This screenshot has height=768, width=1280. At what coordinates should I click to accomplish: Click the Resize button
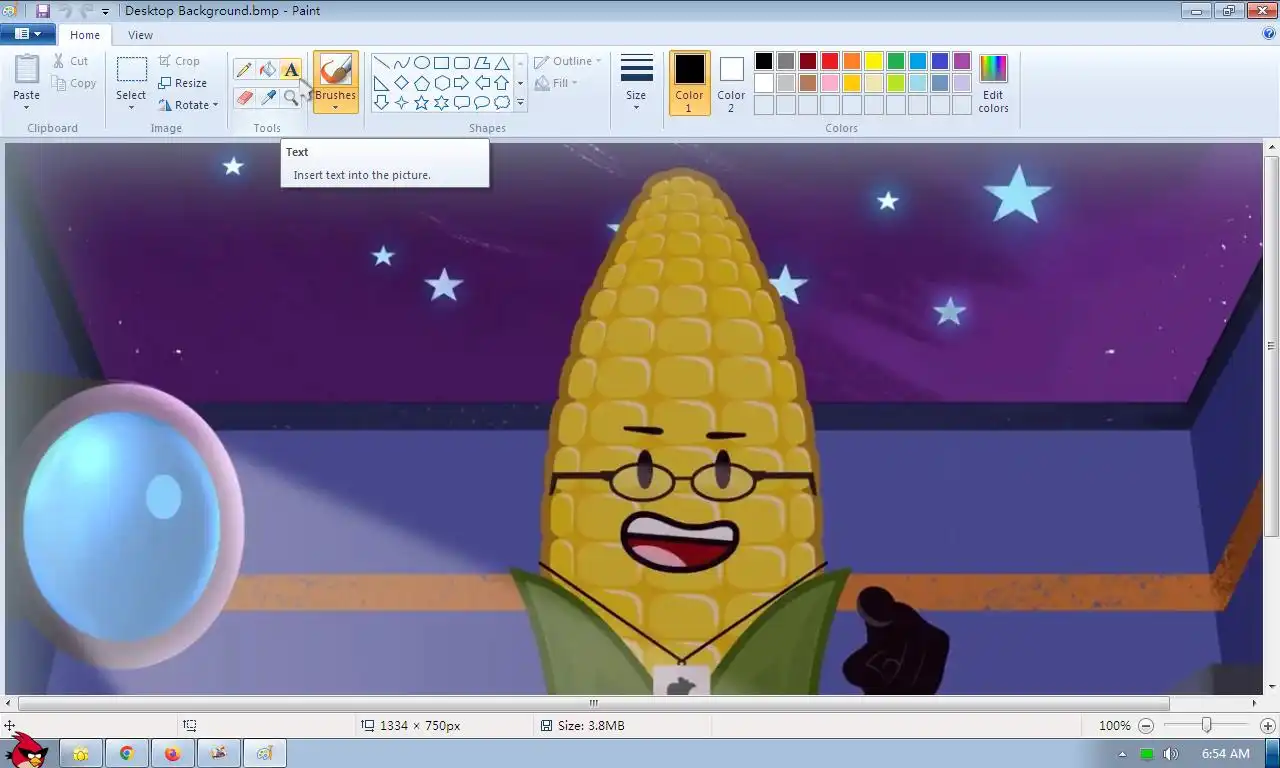pos(183,83)
